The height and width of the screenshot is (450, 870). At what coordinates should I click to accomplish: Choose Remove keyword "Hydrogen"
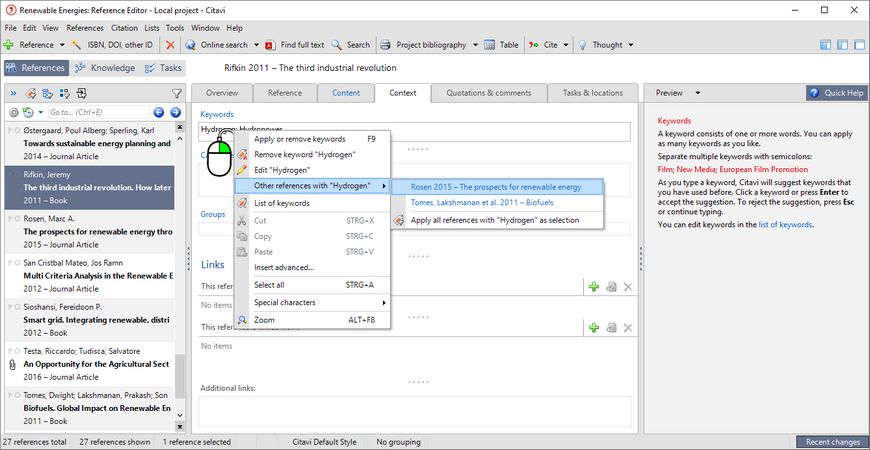(312, 154)
